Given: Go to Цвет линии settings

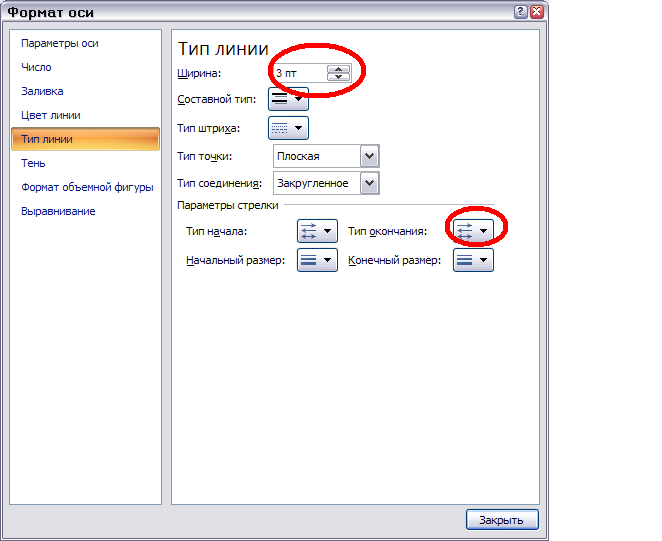Looking at the screenshot, I should click(x=51, y=116).
